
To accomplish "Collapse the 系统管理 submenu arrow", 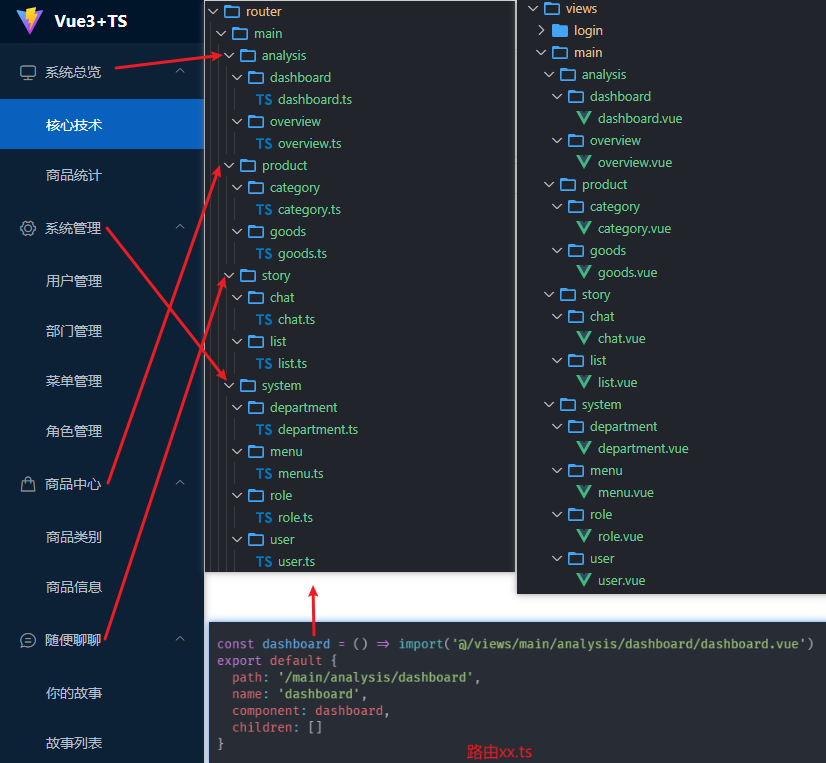I will [180, 227].
